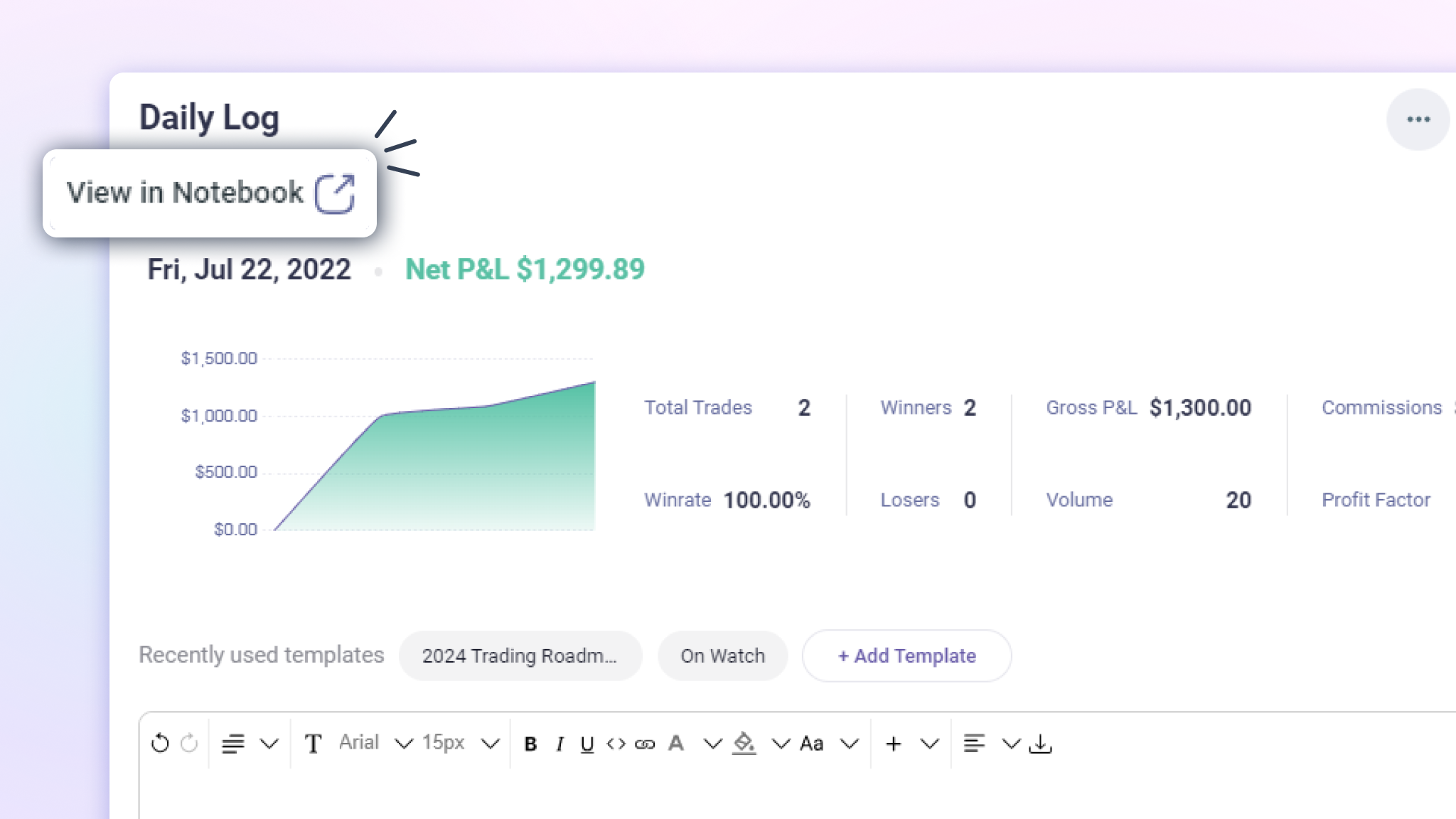Click the redo icon in editor toolbar
Screen dimensions: 1456x819
pyautogui.click(x=189, y=743)
